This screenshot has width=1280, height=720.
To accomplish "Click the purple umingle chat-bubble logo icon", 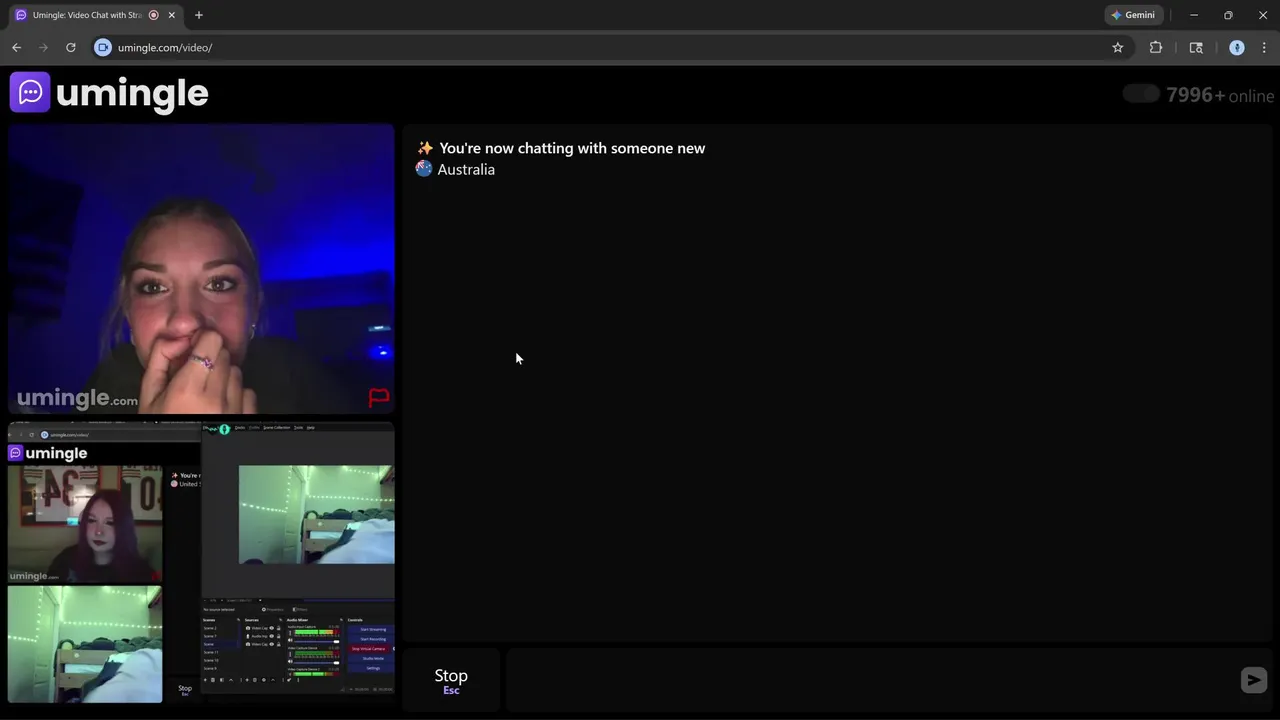I will pos(30,93).
